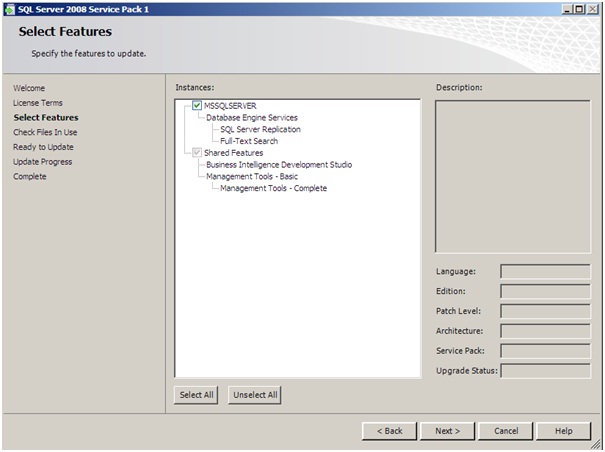Click the Select Features step
The height and width of the screenshot is (452, 605).
pyautogui.click(x=46, y=117)
